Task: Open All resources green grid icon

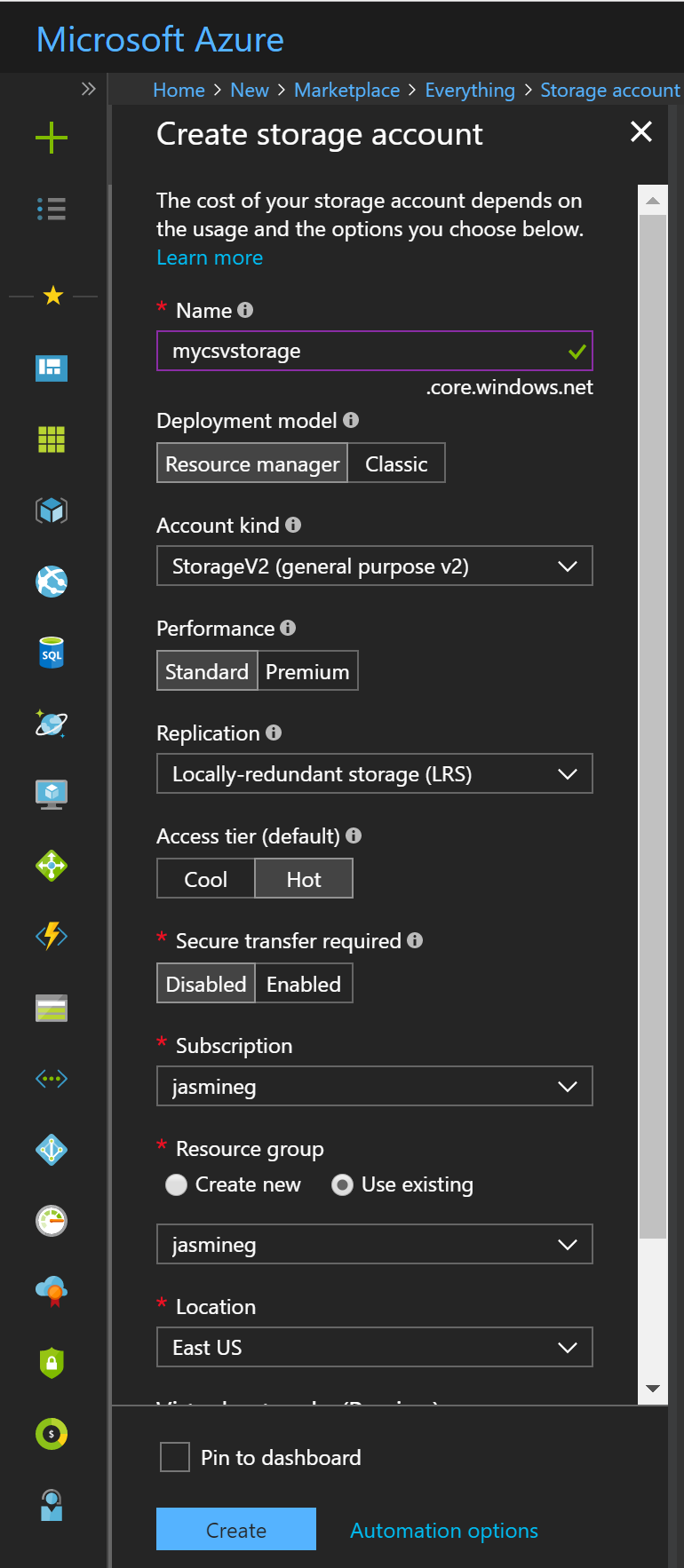Action: point(52,439)
